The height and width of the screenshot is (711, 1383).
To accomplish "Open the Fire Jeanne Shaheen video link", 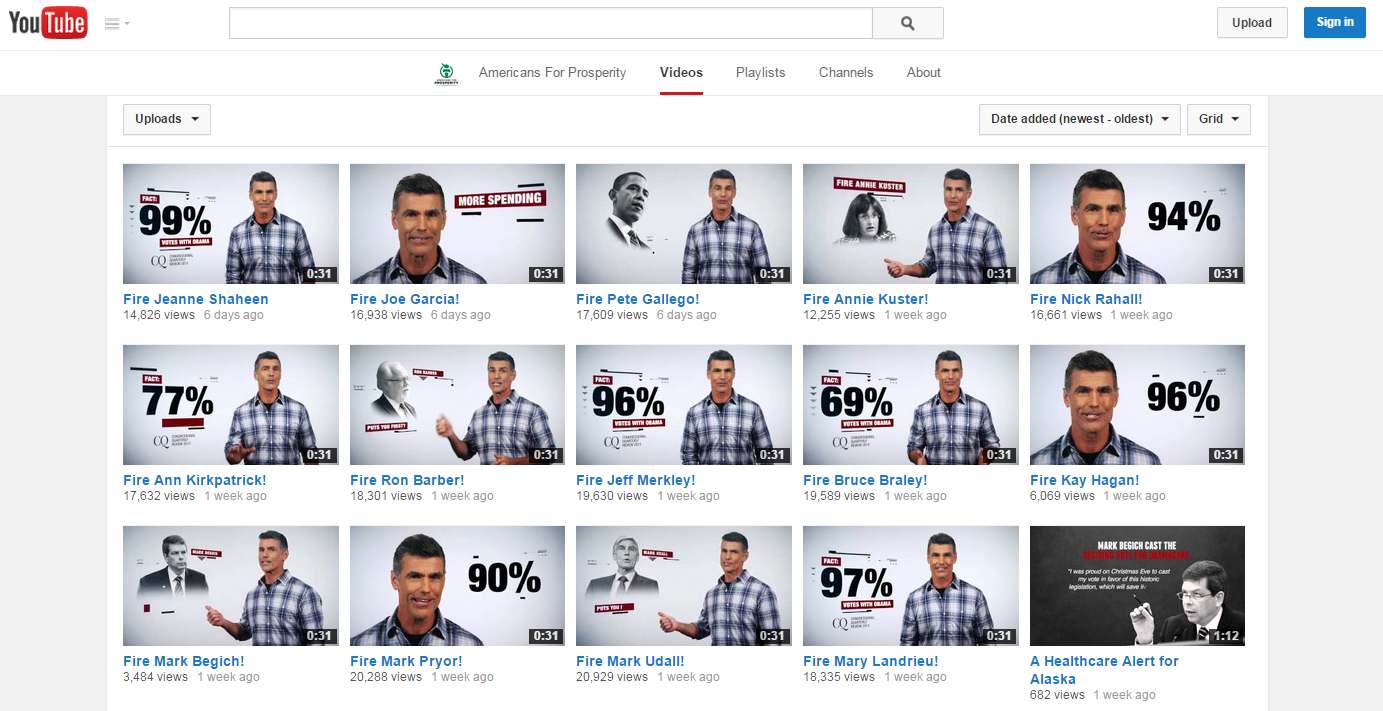I will click(x=195, y=299).
